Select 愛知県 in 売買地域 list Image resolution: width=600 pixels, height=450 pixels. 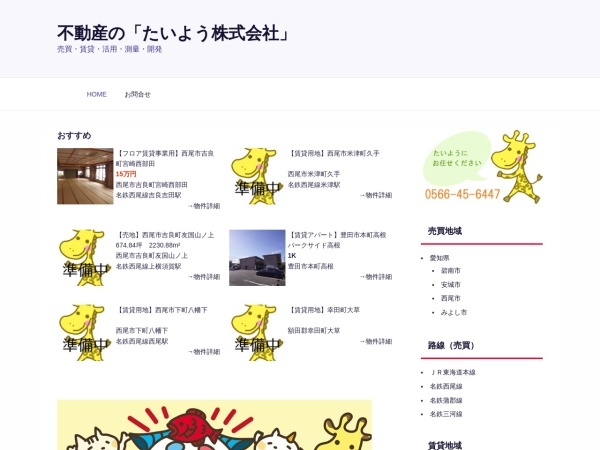coord(439,258)
